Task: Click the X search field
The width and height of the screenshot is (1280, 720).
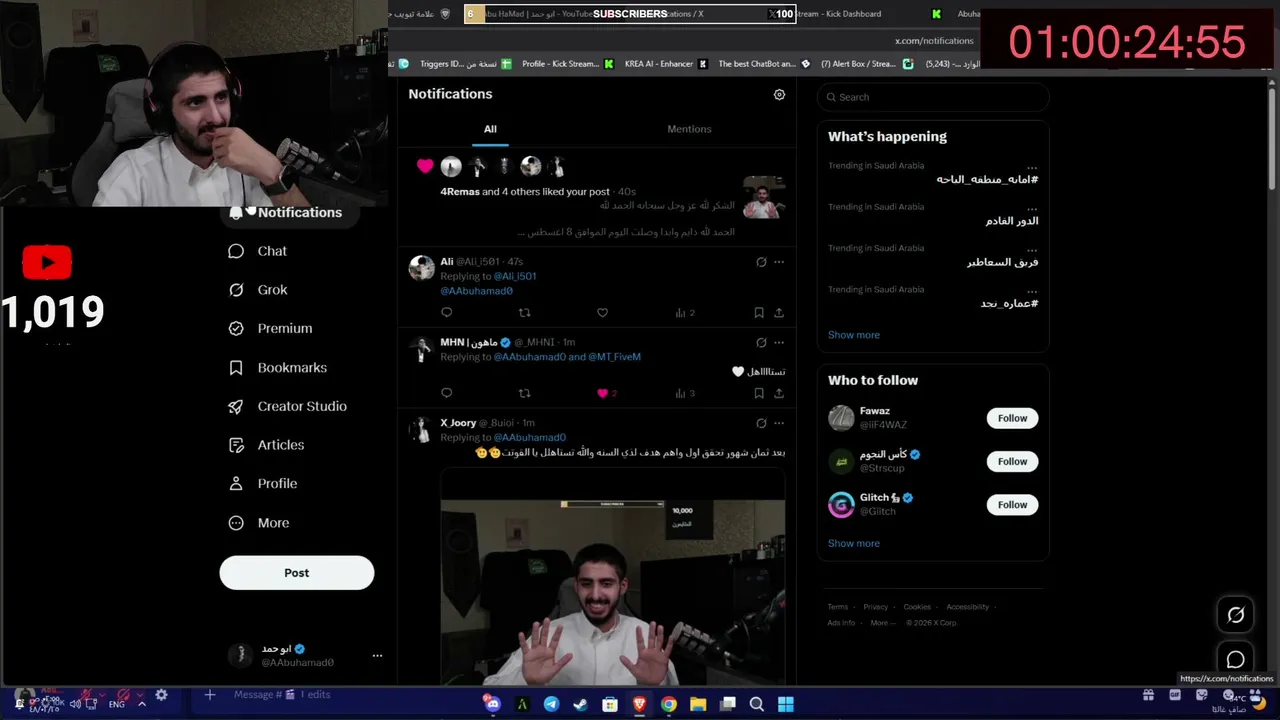Action: coord(933,97)
